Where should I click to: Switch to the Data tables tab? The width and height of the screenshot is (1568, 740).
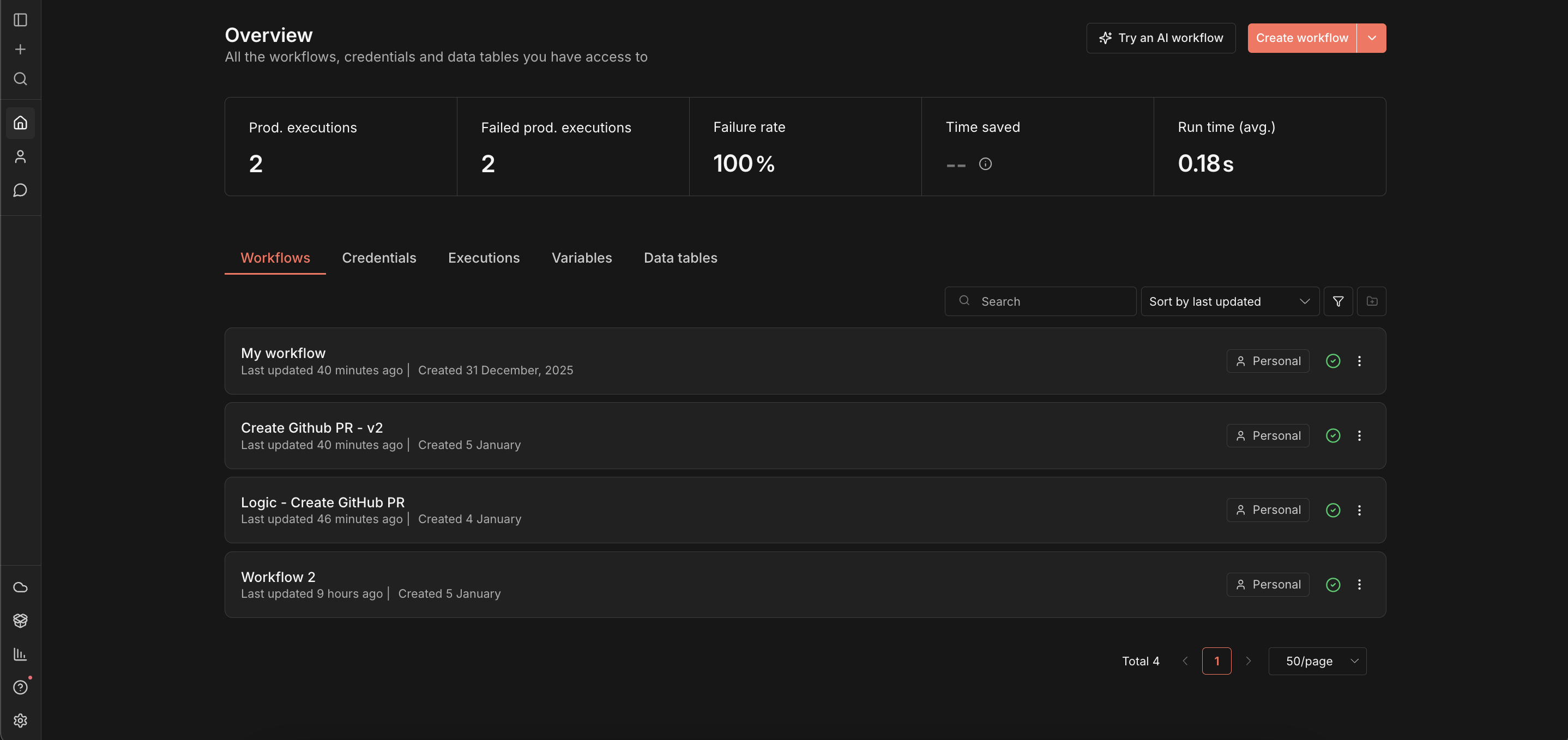pyautogui.click(x=680, y=257)
